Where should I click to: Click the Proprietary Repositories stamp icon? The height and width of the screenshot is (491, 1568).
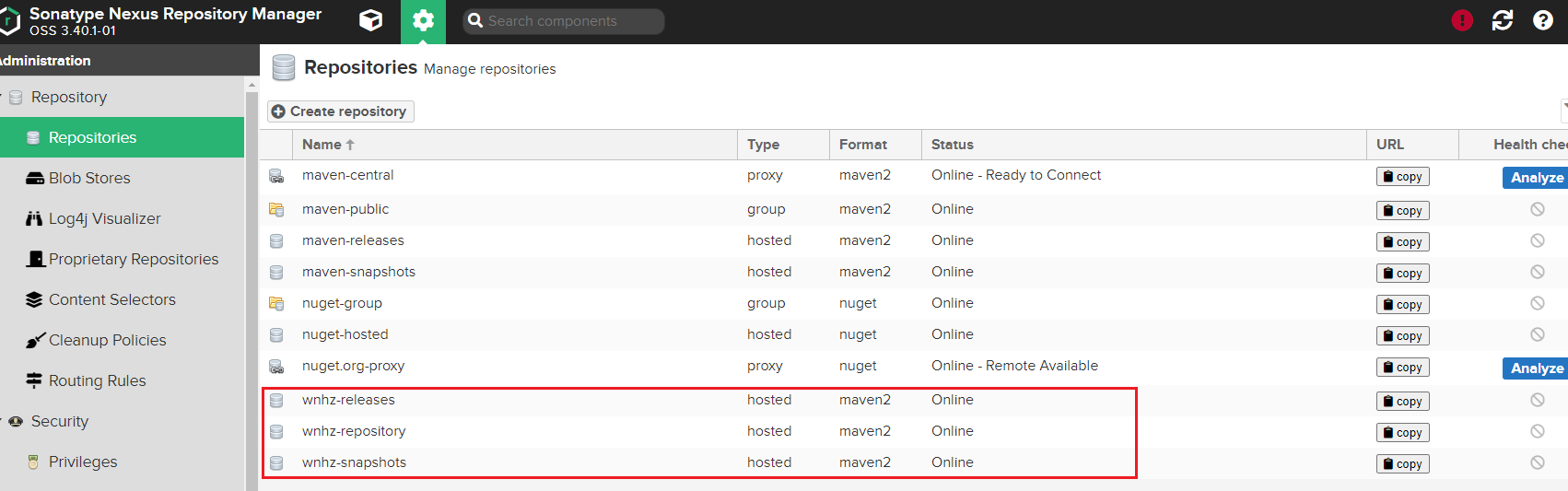[x=35, y=259]
